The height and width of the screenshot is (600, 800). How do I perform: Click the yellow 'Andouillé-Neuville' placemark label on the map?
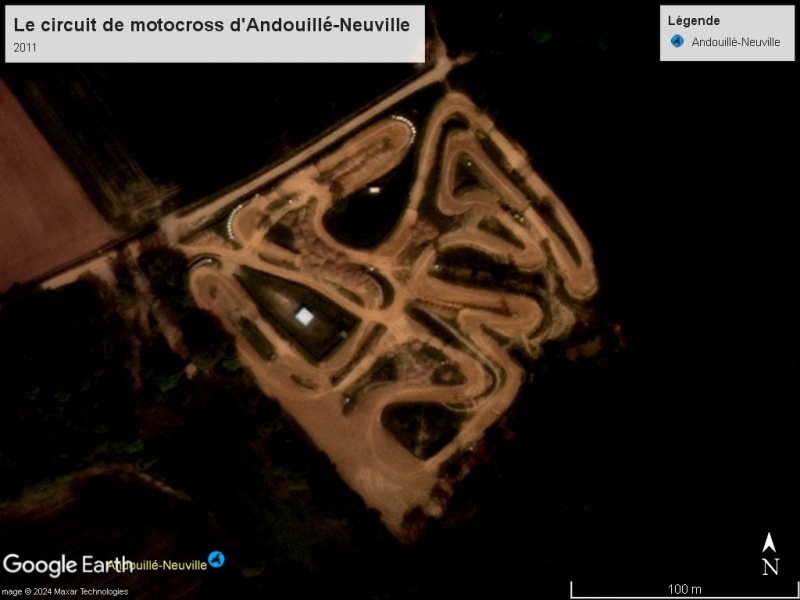coord(157,565)
